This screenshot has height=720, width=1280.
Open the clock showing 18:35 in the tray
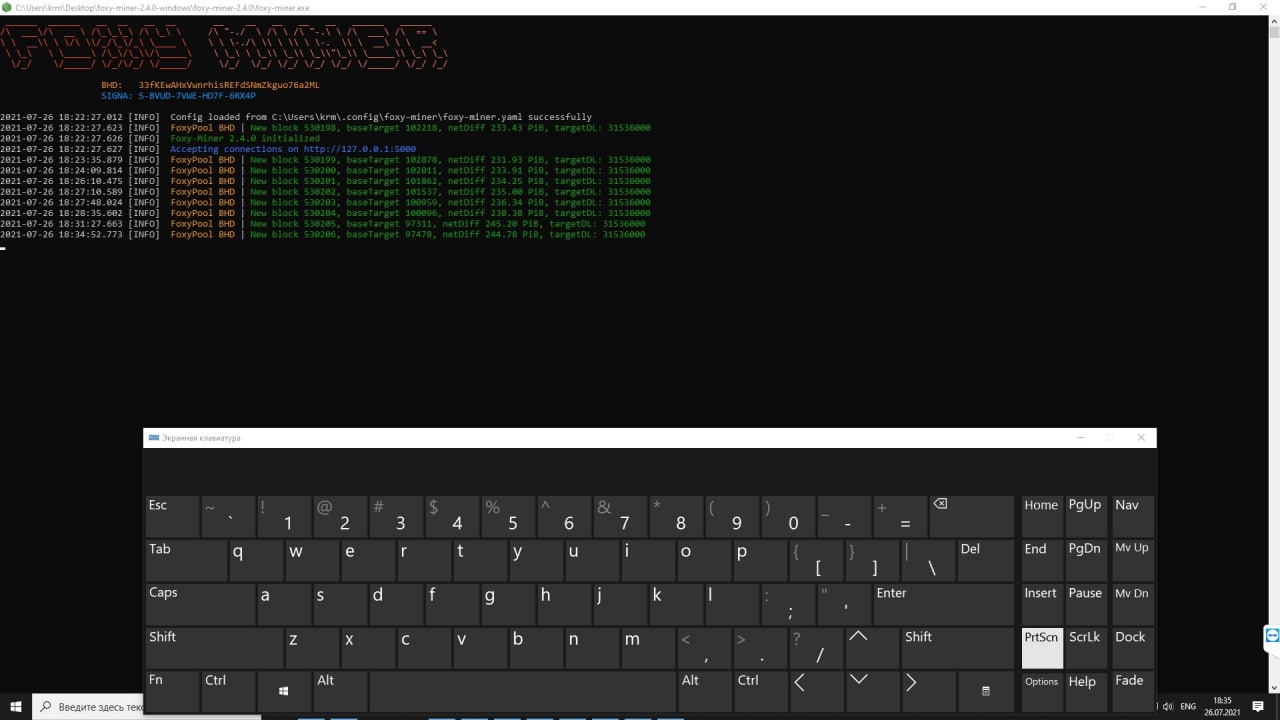coord(1222,707)
